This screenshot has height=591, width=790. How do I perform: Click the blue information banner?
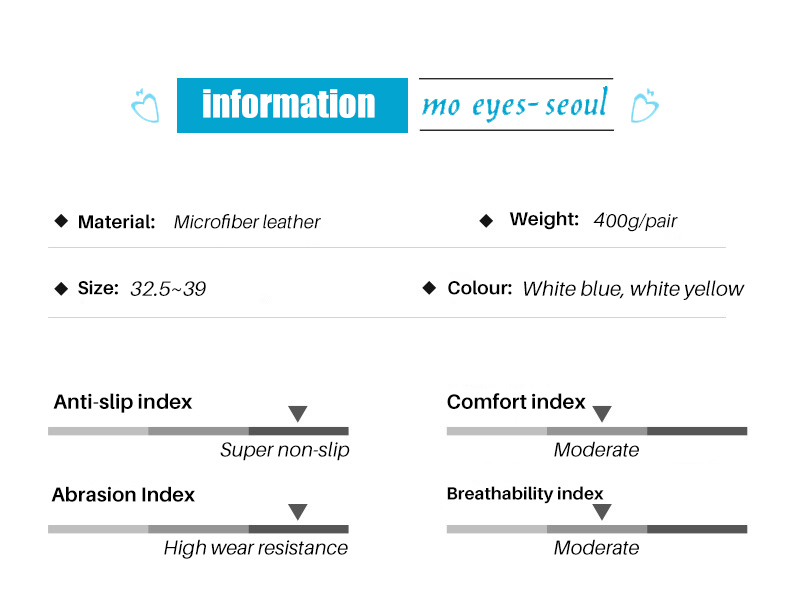(292, 105)
